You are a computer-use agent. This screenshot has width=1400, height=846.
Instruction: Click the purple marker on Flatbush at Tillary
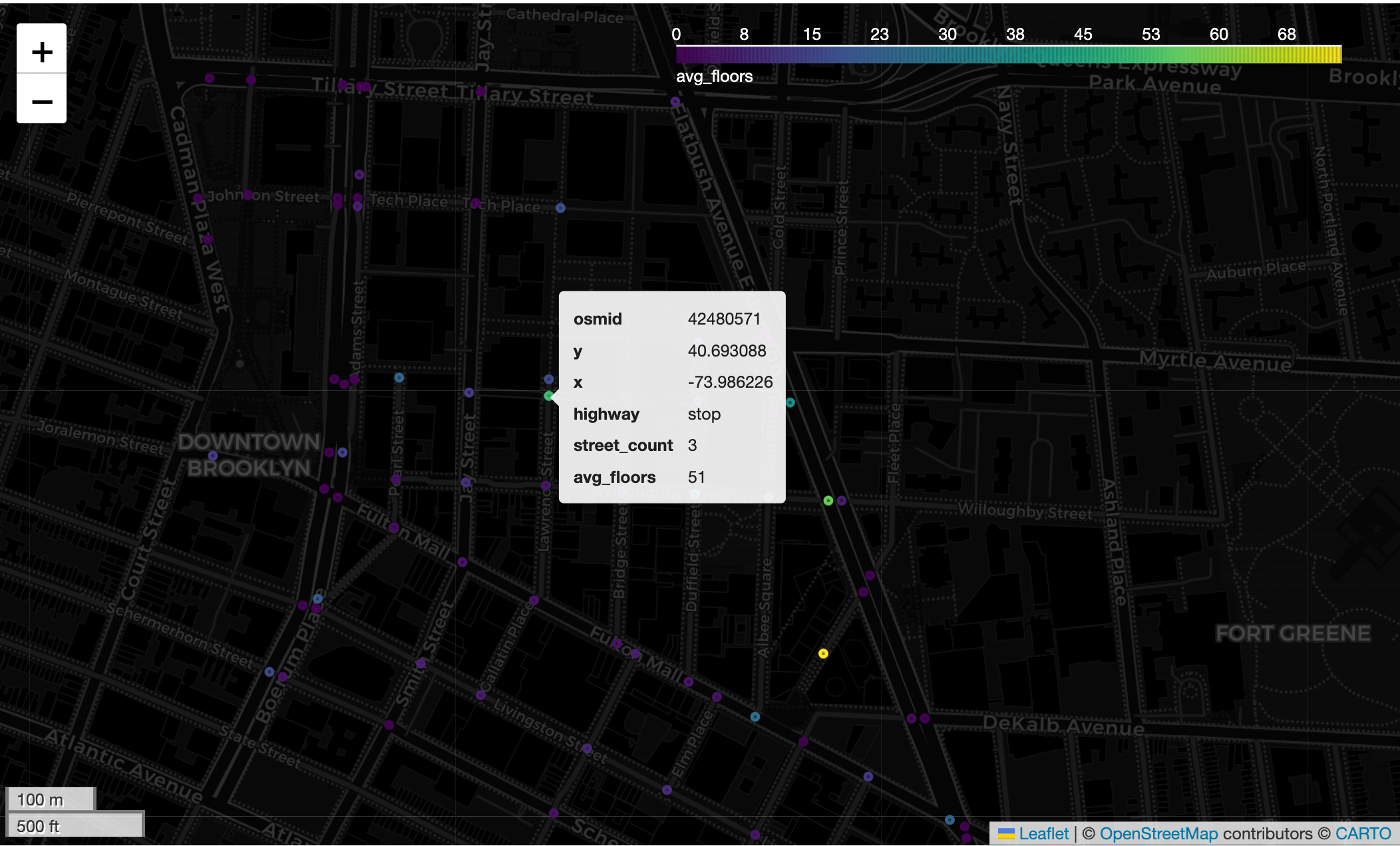tap(675, 102)
